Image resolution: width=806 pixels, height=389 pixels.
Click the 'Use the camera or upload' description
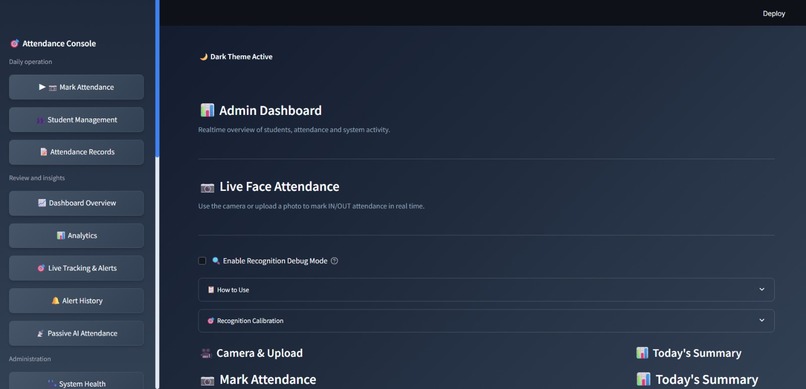pyautogui.click(x=312, y=207)
